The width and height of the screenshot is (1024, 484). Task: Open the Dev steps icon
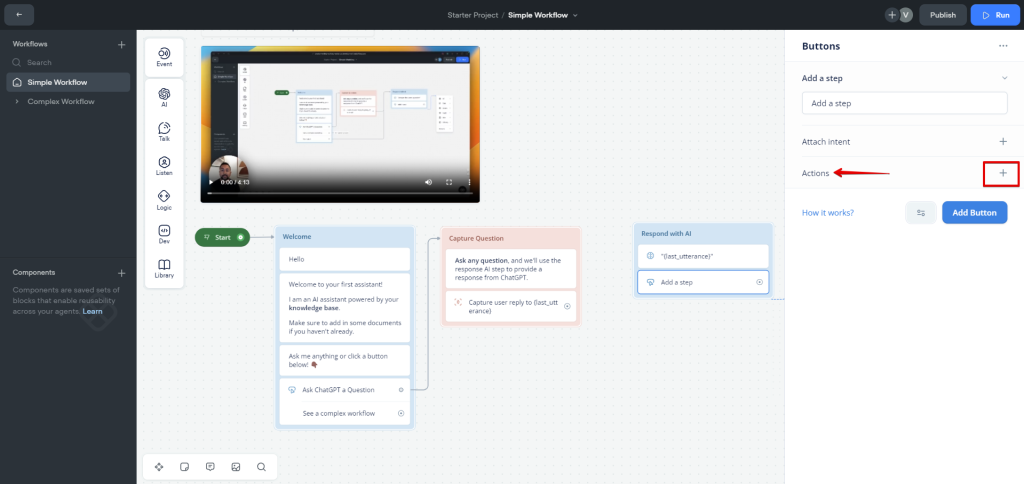tap(164, 234)
